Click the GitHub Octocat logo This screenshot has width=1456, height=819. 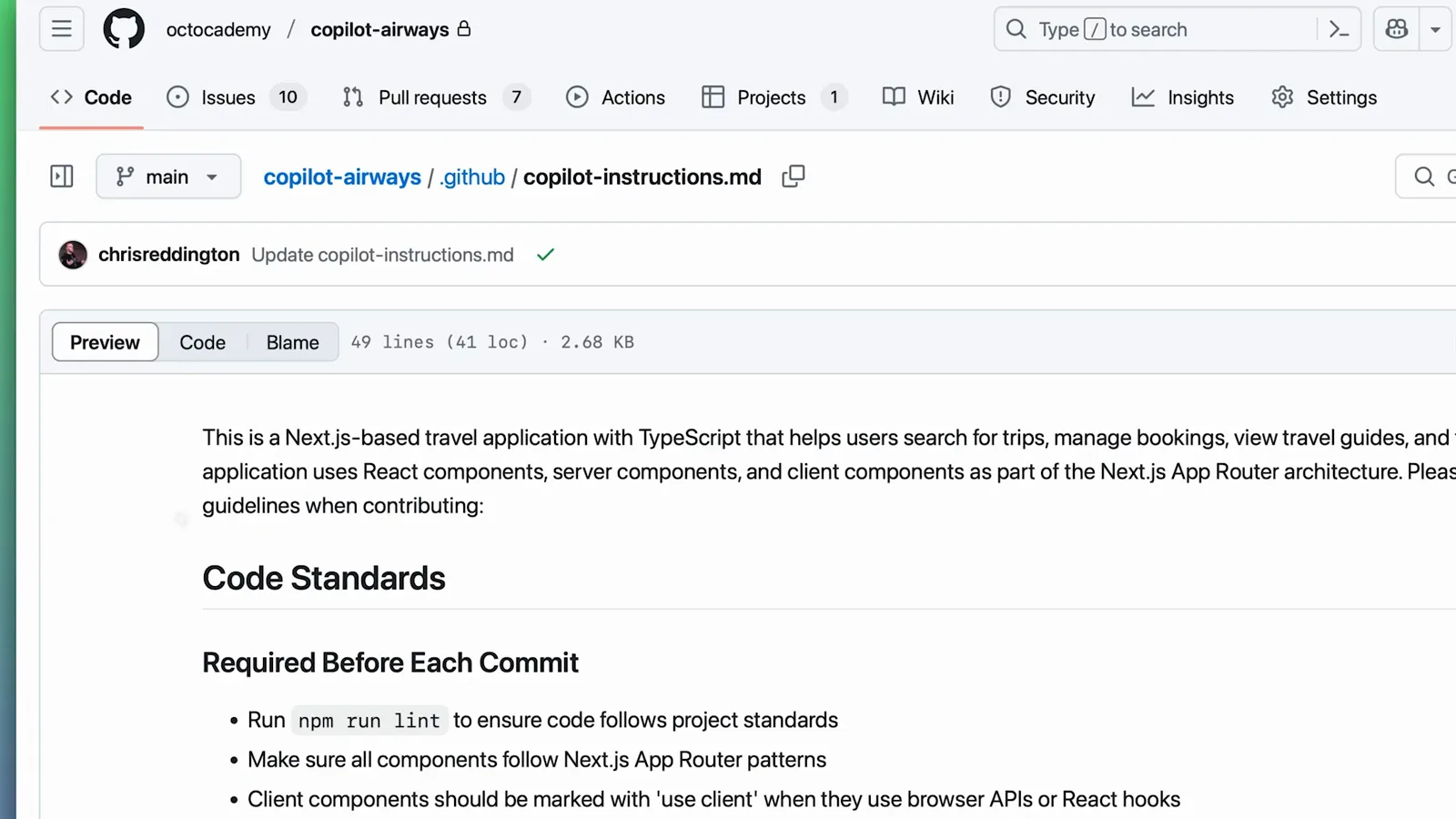coord(124,29)
